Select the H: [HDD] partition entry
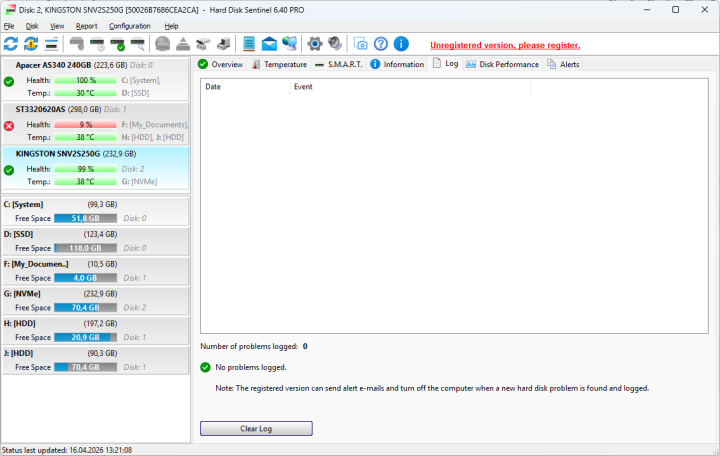 click(x=96, y=330)
